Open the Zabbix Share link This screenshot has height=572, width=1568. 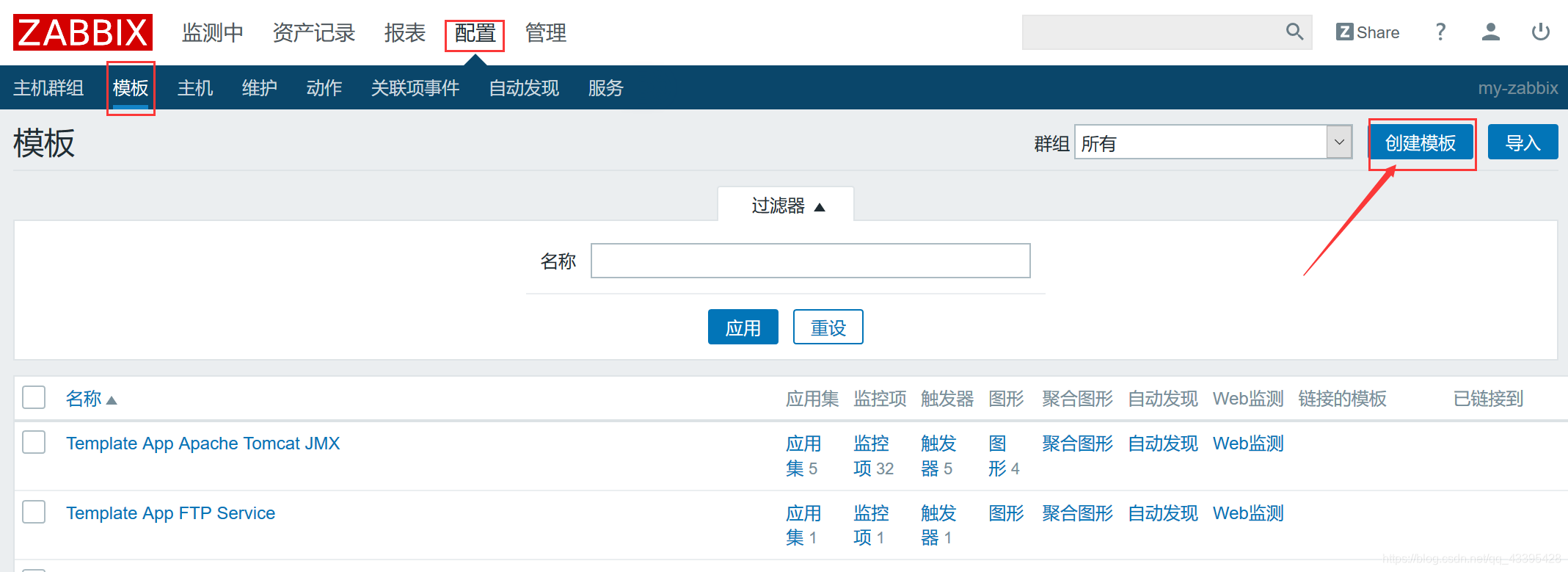(1368, 32)
